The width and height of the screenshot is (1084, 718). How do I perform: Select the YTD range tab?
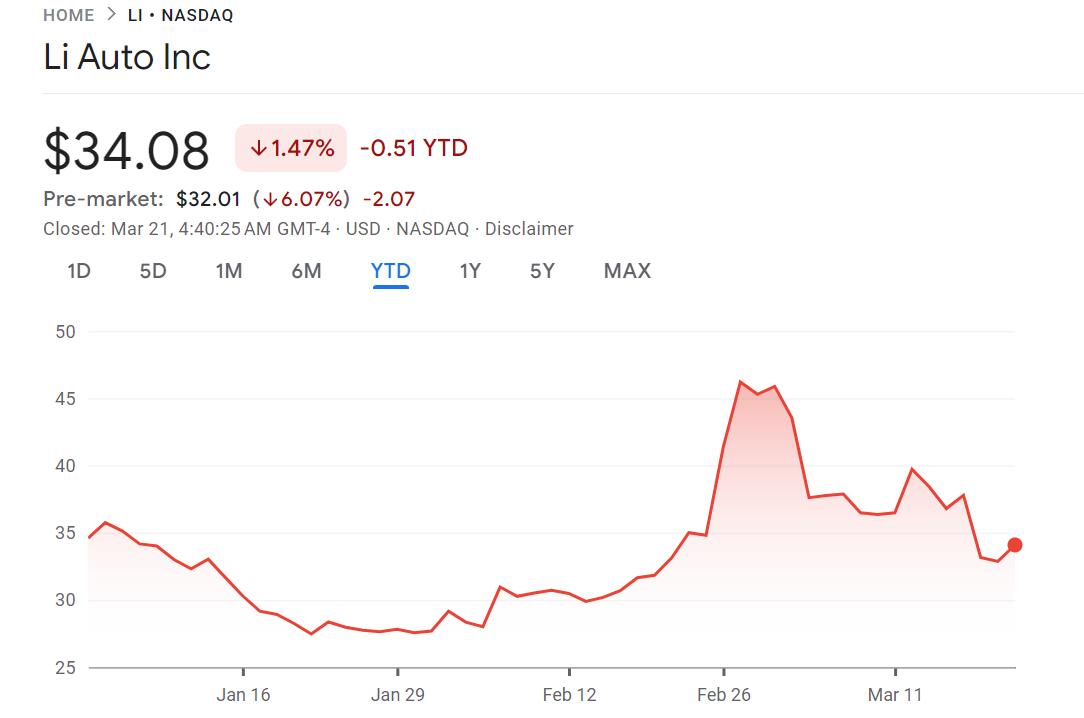pos(390,271)
